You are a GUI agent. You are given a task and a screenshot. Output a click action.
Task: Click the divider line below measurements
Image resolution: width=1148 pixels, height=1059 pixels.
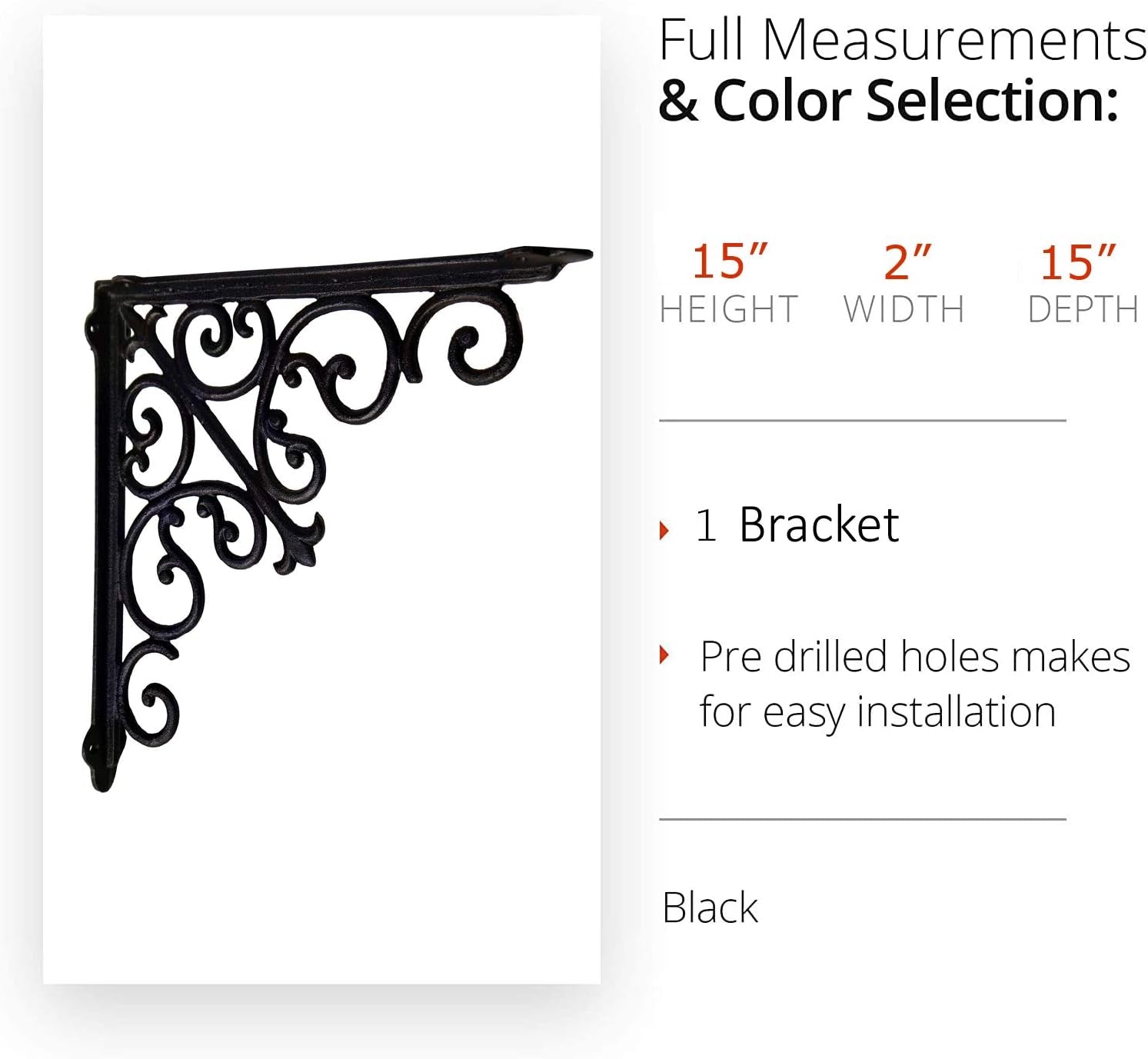[x=862, y=421]
